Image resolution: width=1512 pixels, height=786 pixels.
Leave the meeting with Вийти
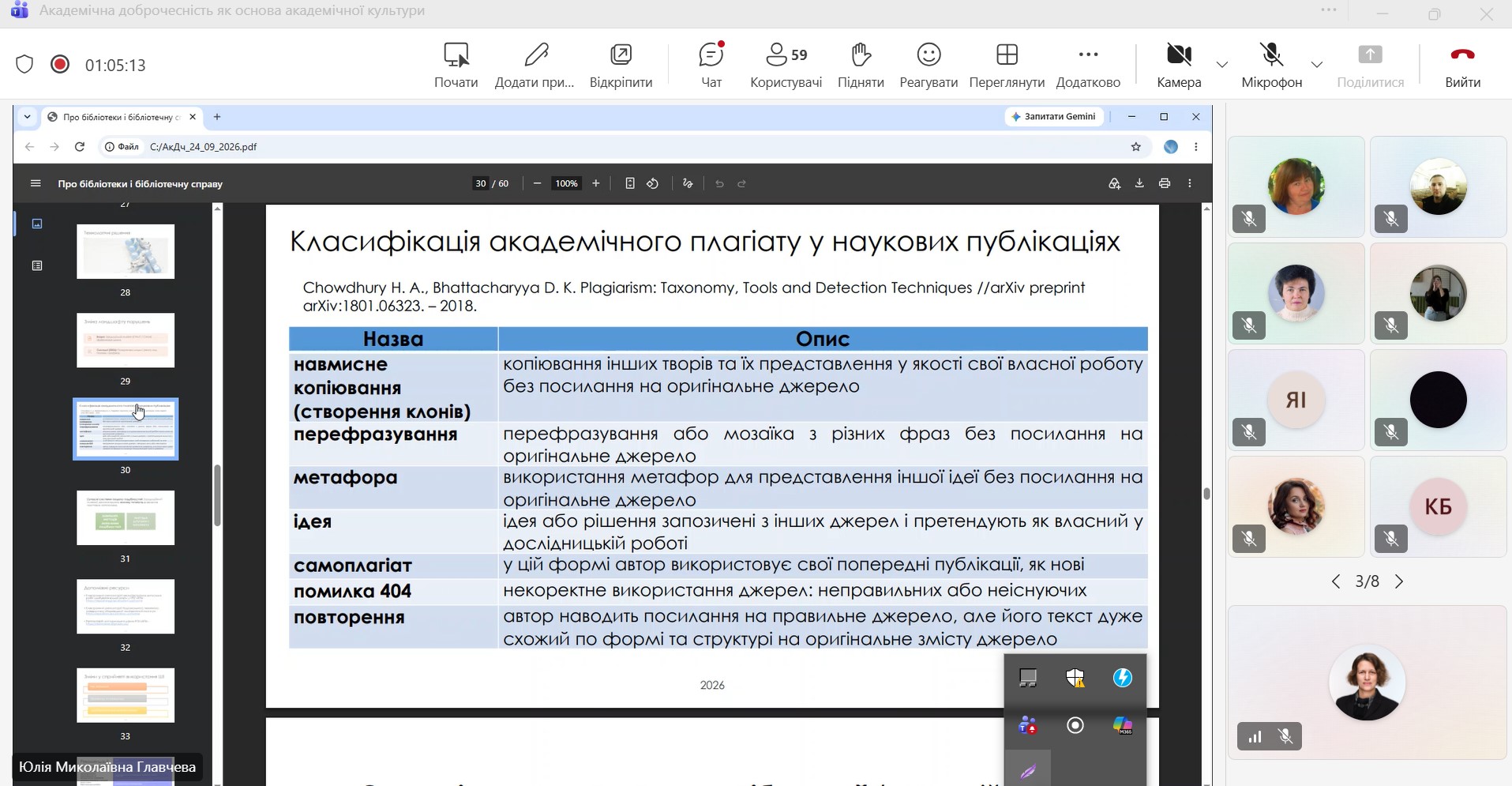coord(1462,64)
